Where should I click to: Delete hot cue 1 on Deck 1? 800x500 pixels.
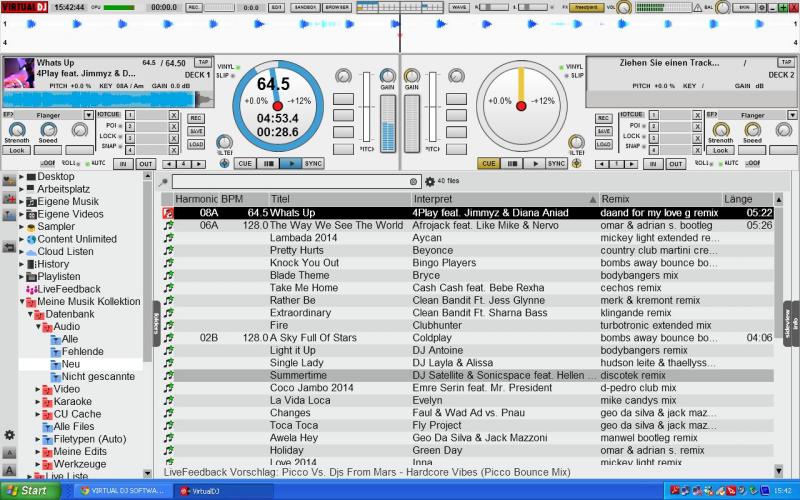[x=173, y=115]
